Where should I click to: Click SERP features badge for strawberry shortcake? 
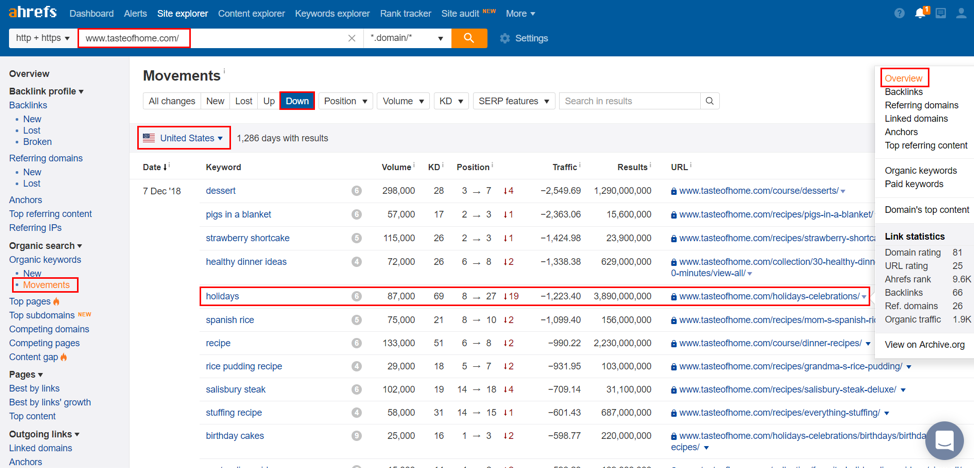click(x=357, y=238)
